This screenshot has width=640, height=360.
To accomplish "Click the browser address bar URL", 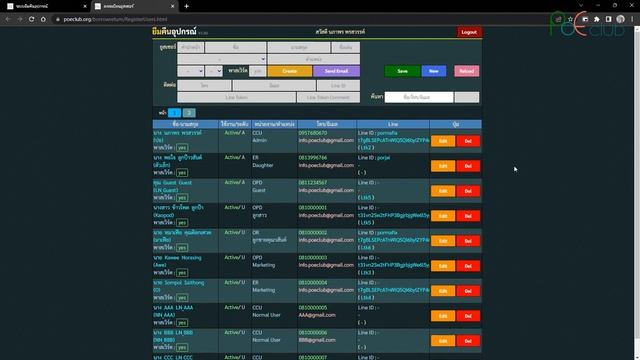I will (116, 19).
